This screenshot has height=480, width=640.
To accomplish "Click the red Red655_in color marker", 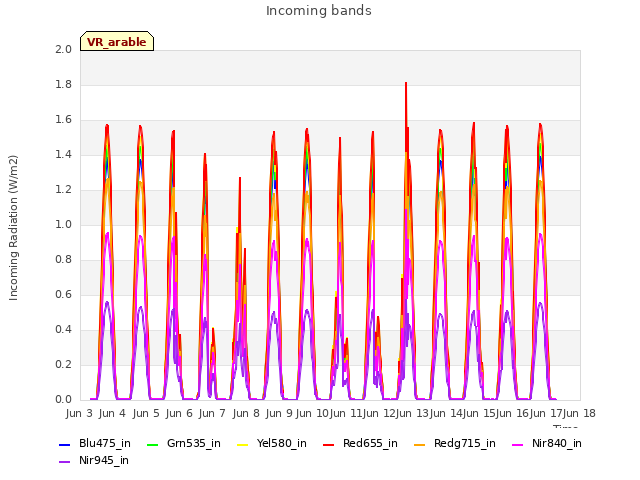I will point(329,444).
